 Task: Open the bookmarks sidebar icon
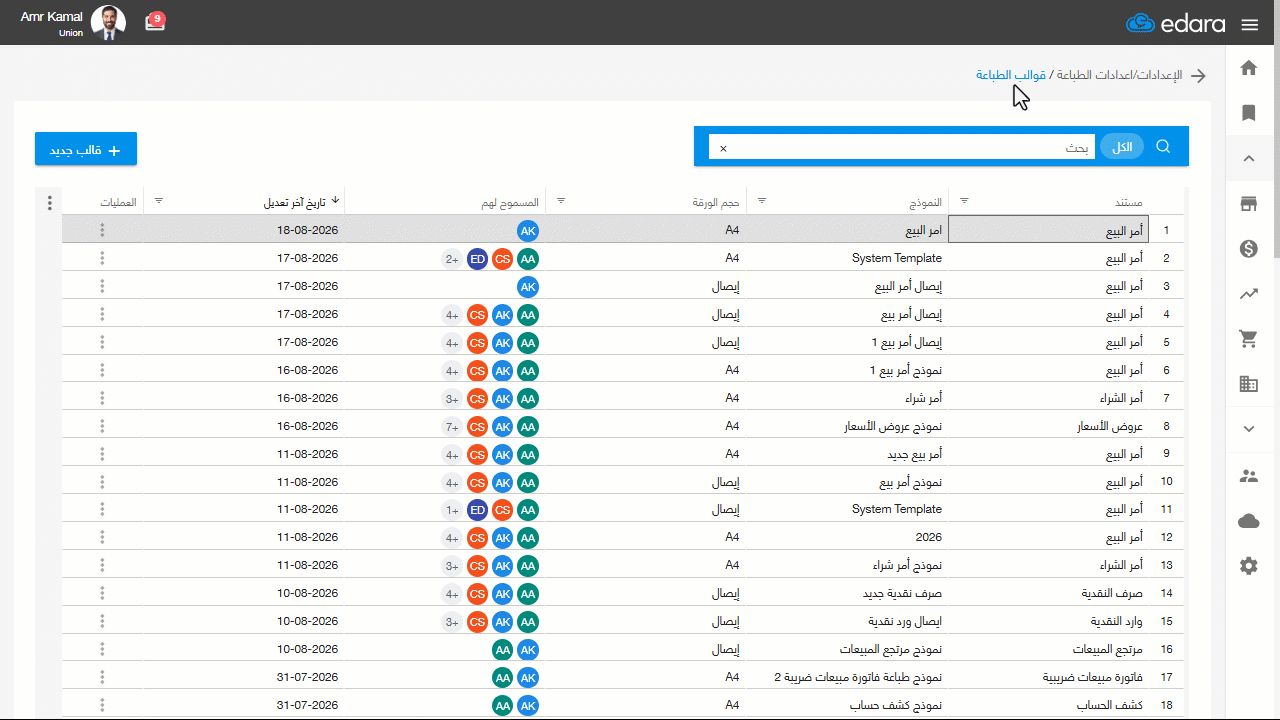pos(1248,113)
